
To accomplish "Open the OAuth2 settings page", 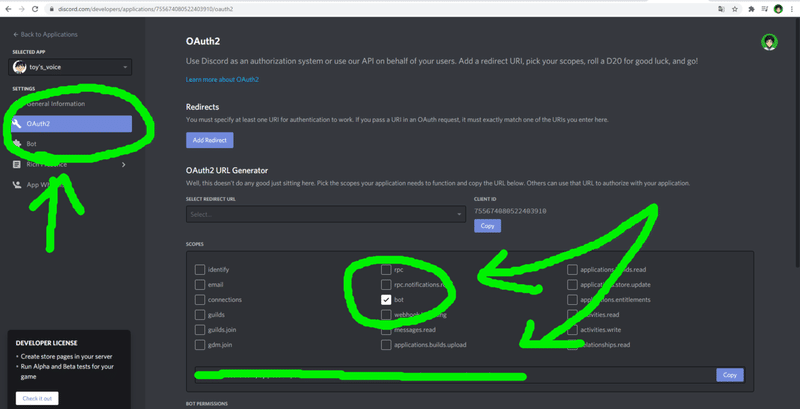I will coord(71,123).
